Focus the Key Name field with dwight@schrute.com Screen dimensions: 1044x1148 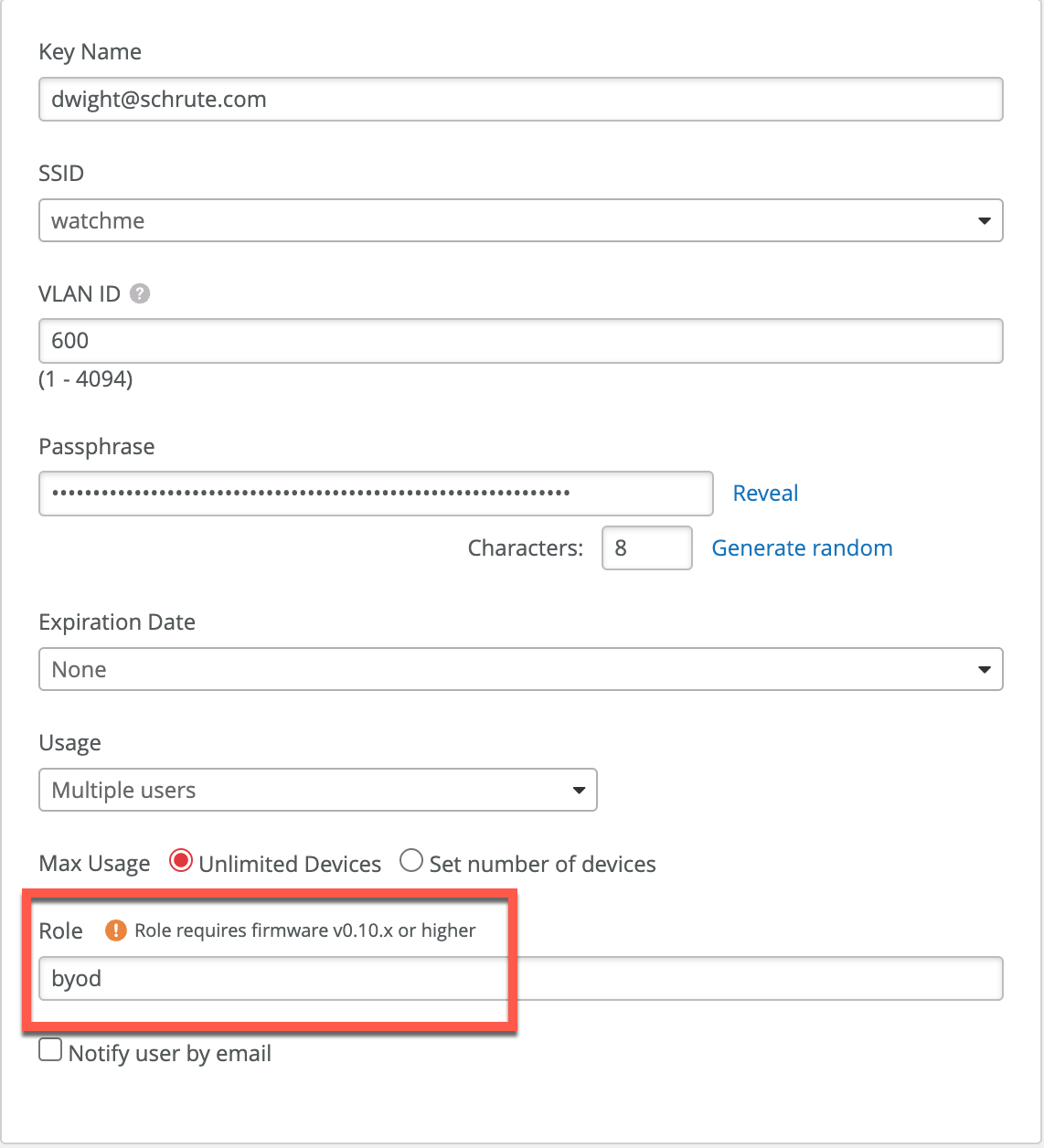click(520, 100)
